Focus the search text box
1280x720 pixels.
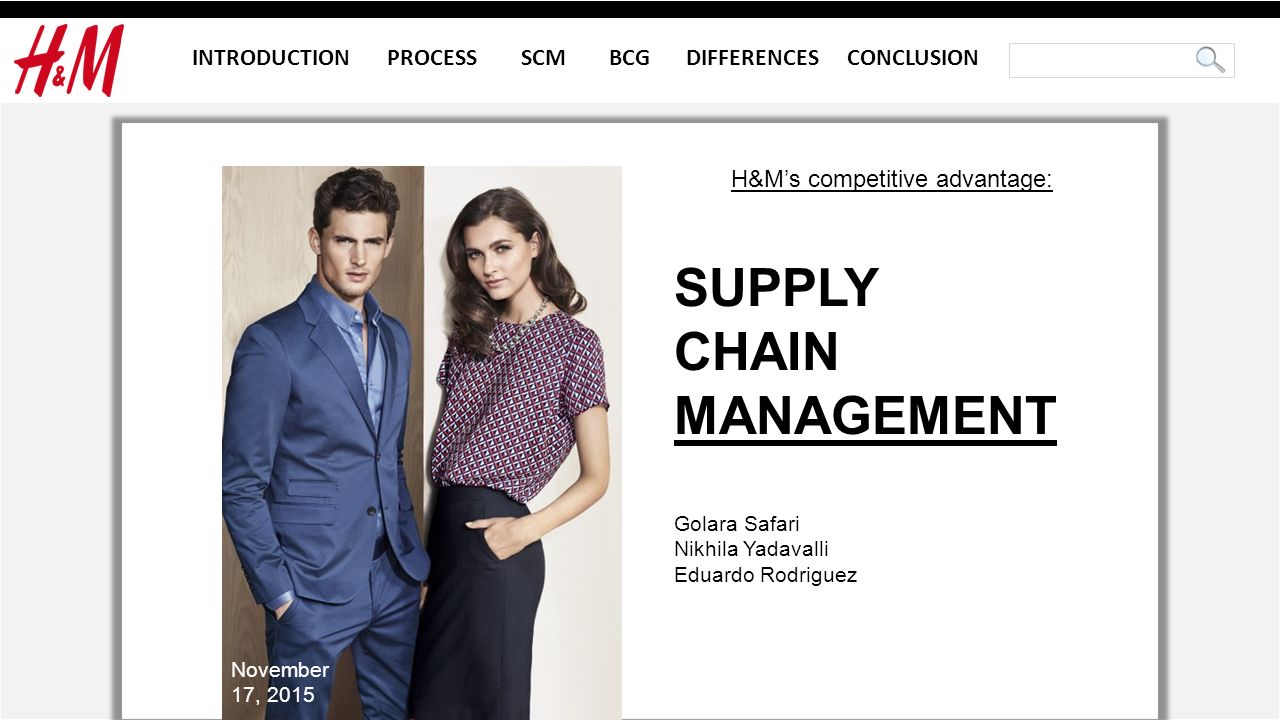[x=1121, y=60]
